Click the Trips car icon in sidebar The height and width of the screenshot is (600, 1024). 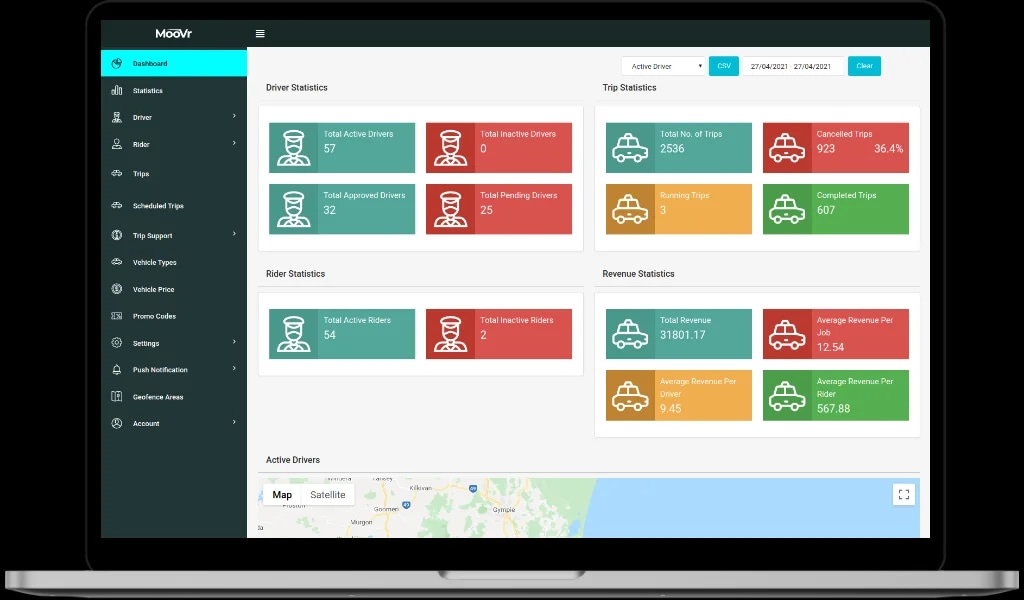click(x=117, y=174)
